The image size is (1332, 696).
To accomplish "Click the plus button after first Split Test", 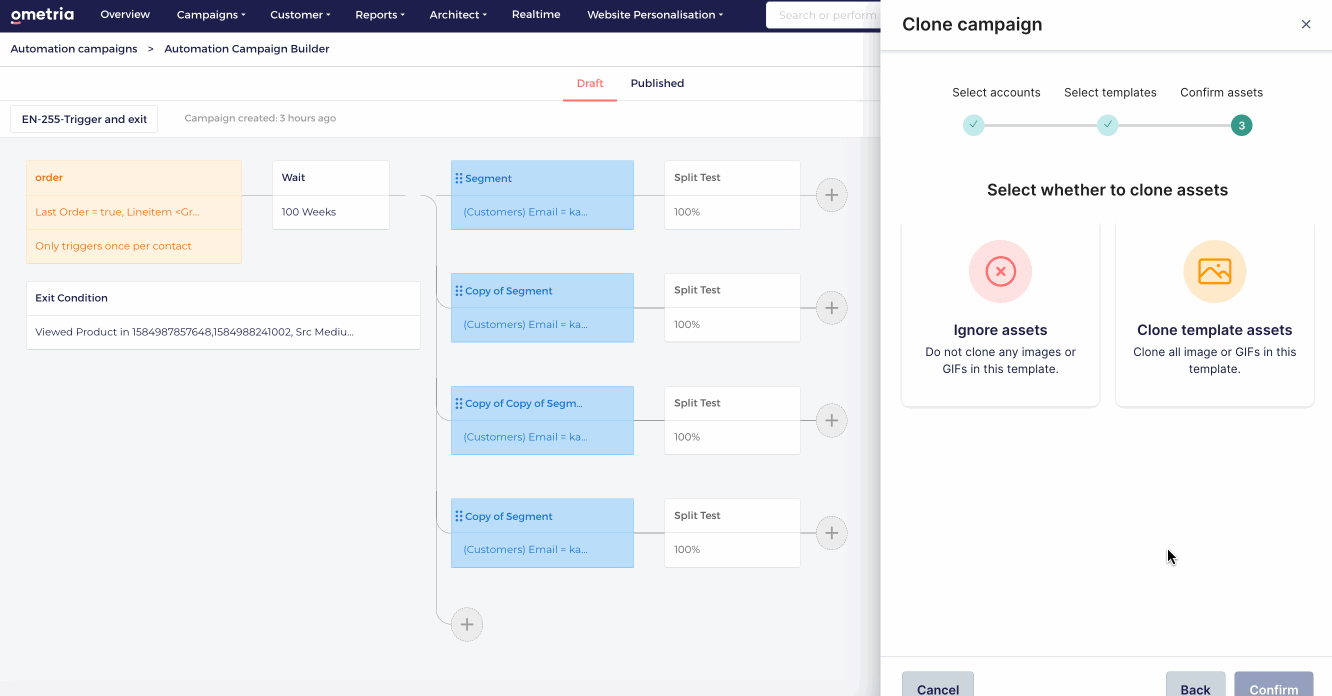I will point(832,195).
